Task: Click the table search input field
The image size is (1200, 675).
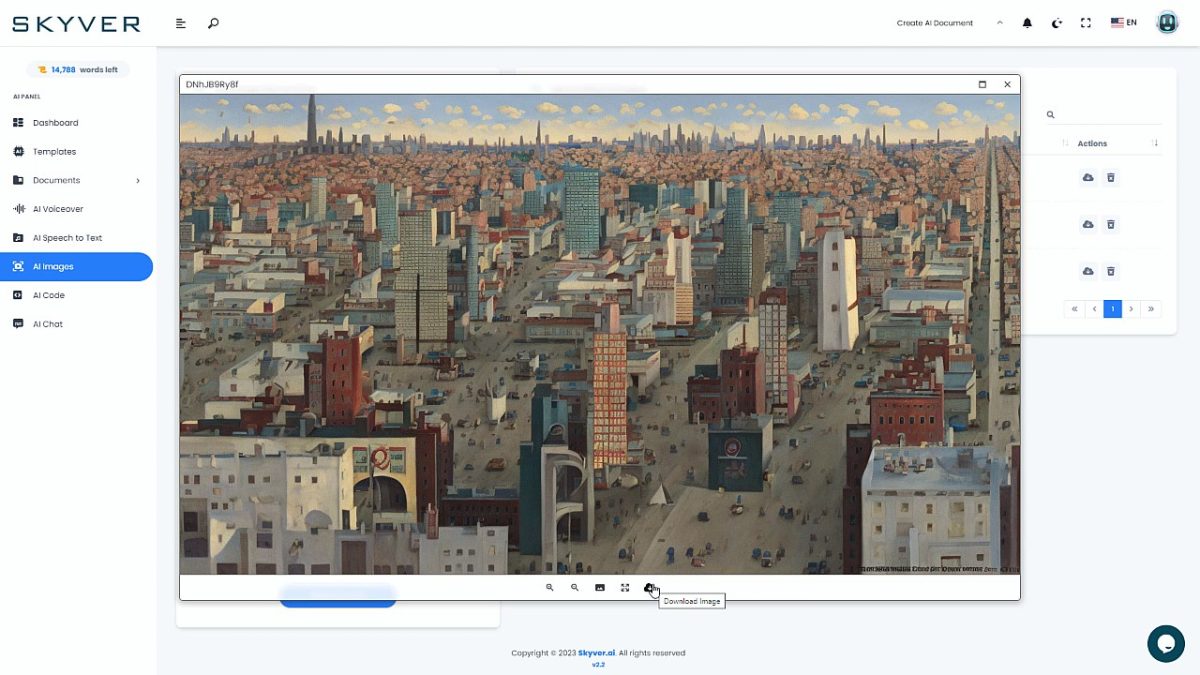Action: tap(1105, 115)
